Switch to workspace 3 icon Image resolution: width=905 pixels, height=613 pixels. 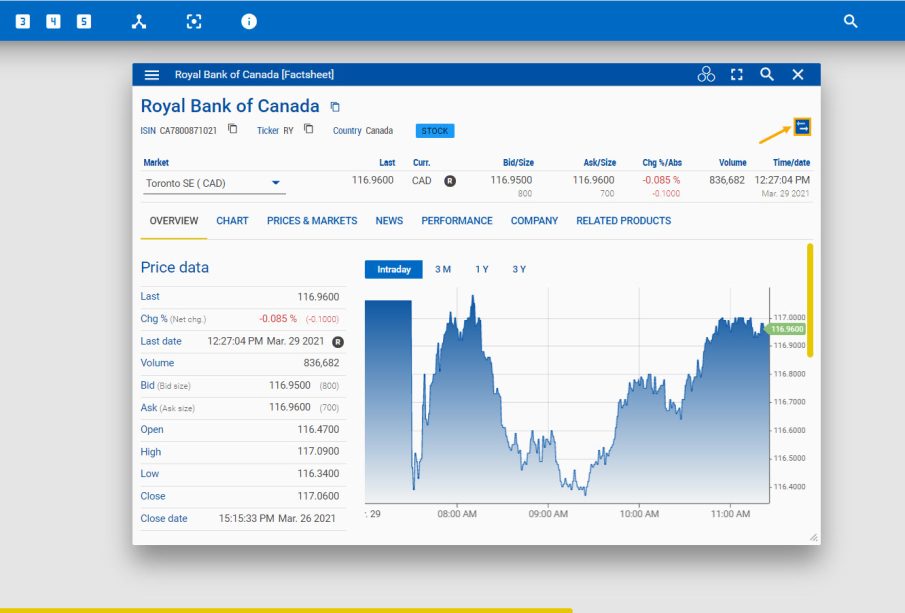(23, 22)
